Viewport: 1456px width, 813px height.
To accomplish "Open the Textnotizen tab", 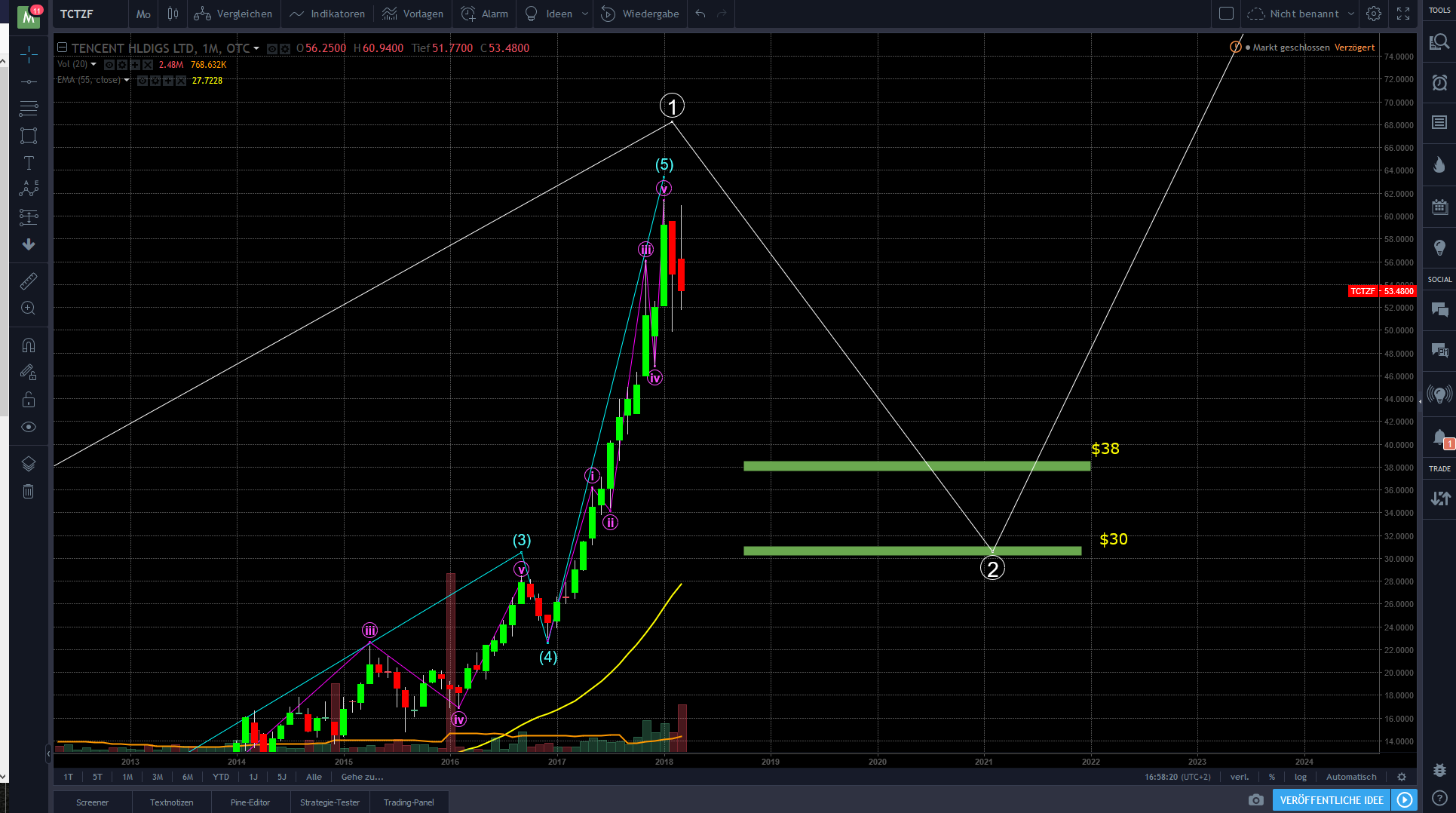I will [172, 802].
